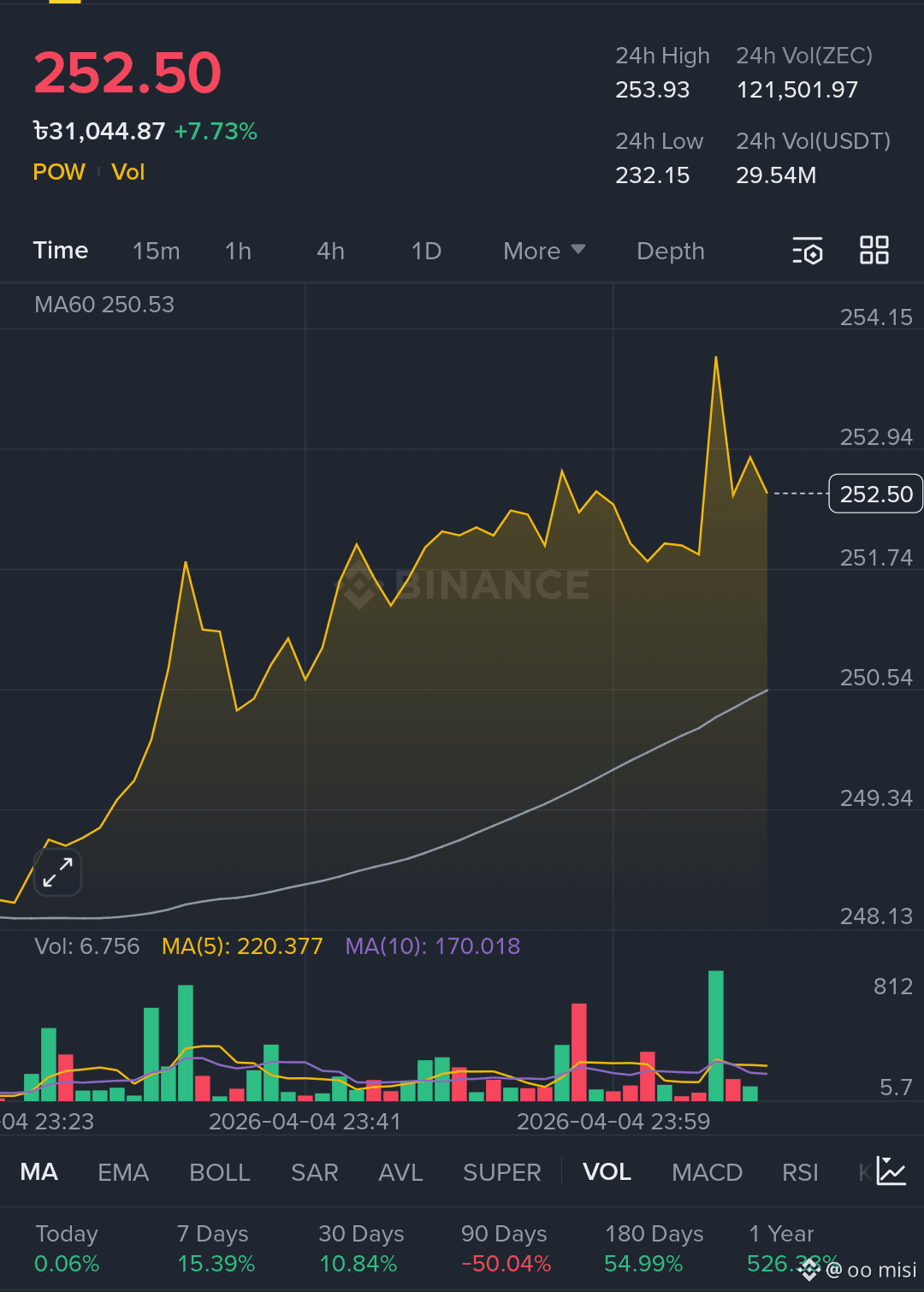Enable the EMA indicator
The height and width of the screenshot is (1292, 924).
coord(123,1171)
